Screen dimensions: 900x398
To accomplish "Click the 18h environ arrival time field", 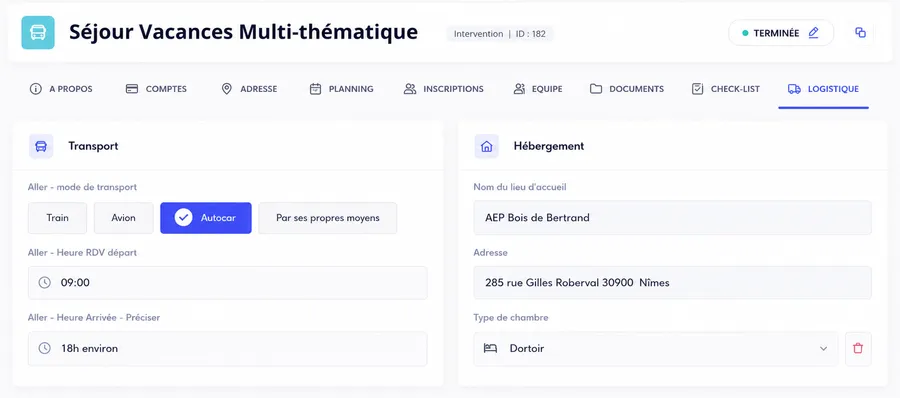I will (227, 349).
